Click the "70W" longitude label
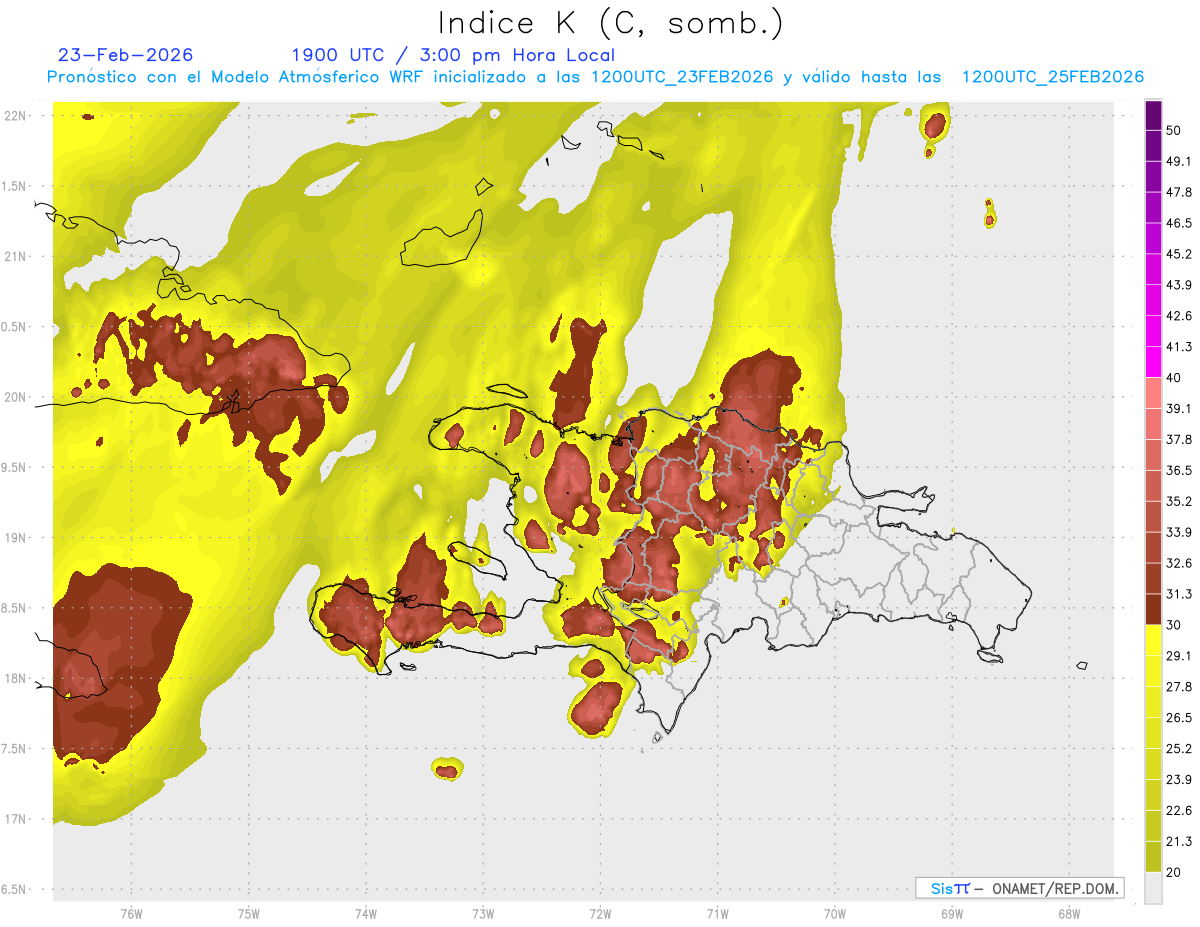 point(835,914)
